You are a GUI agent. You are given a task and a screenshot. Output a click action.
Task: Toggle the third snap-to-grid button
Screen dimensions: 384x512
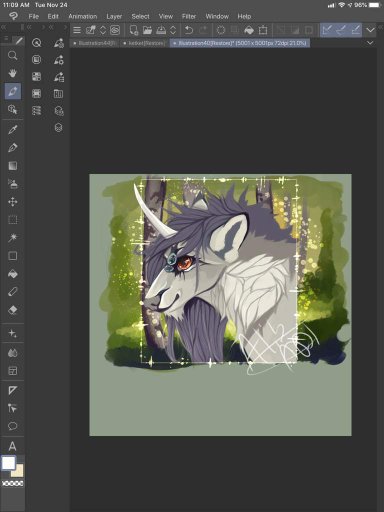pyautogui.click(x=355, y=30)
